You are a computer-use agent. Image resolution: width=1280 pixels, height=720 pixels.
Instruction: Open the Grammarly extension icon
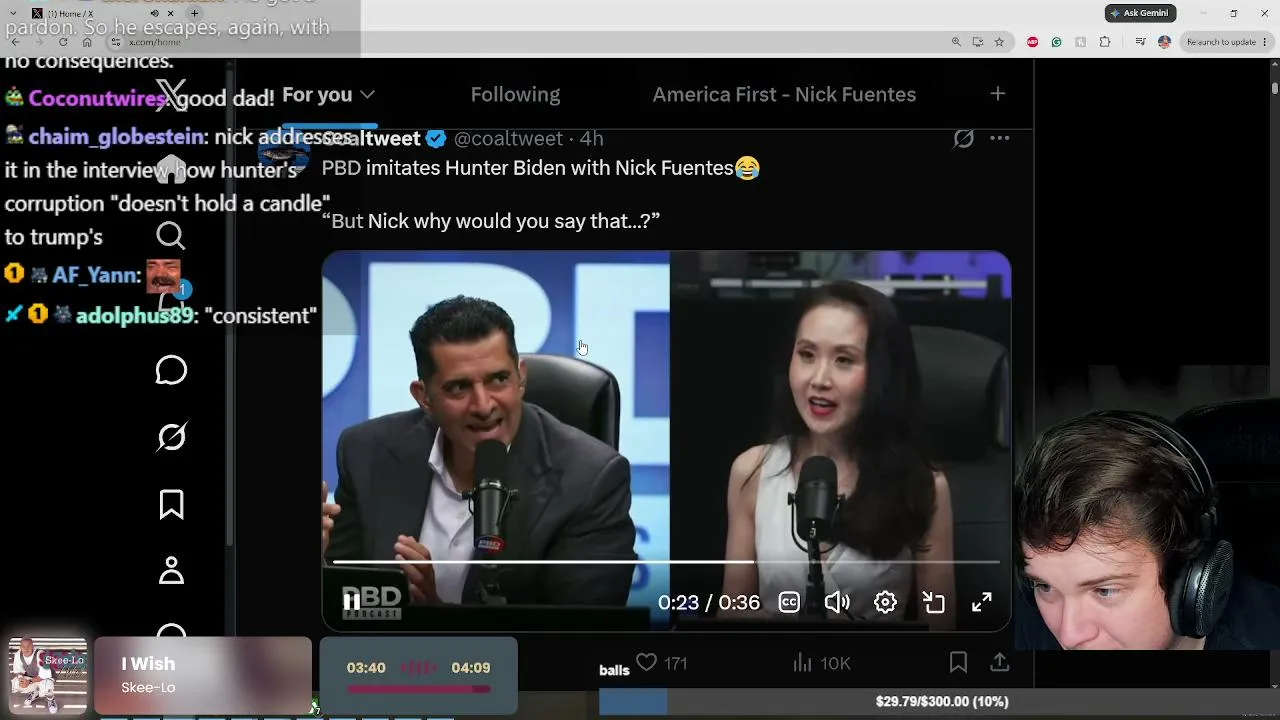click(1056, 42)
